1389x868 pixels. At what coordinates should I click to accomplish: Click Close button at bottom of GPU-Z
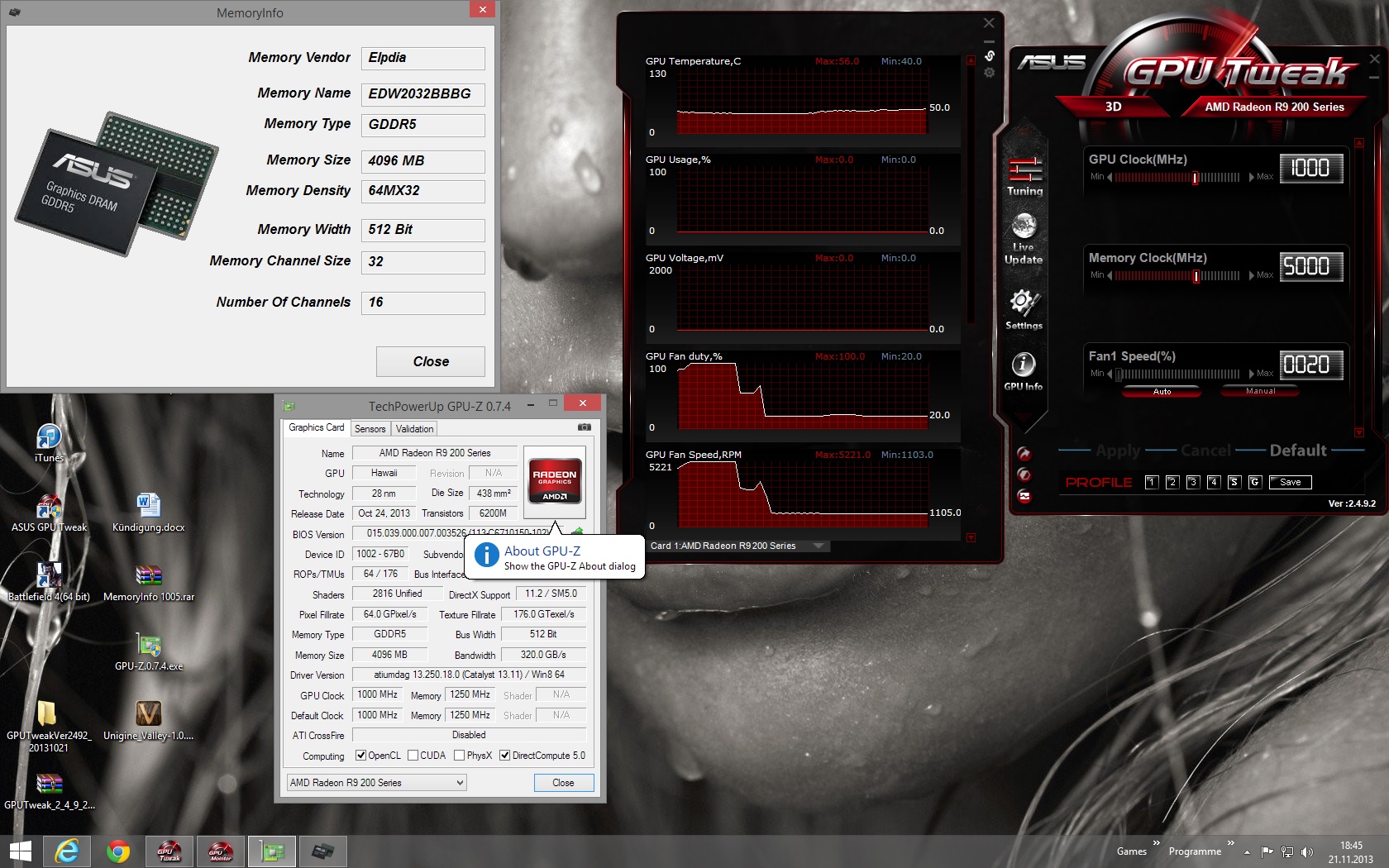pos(563,783)
